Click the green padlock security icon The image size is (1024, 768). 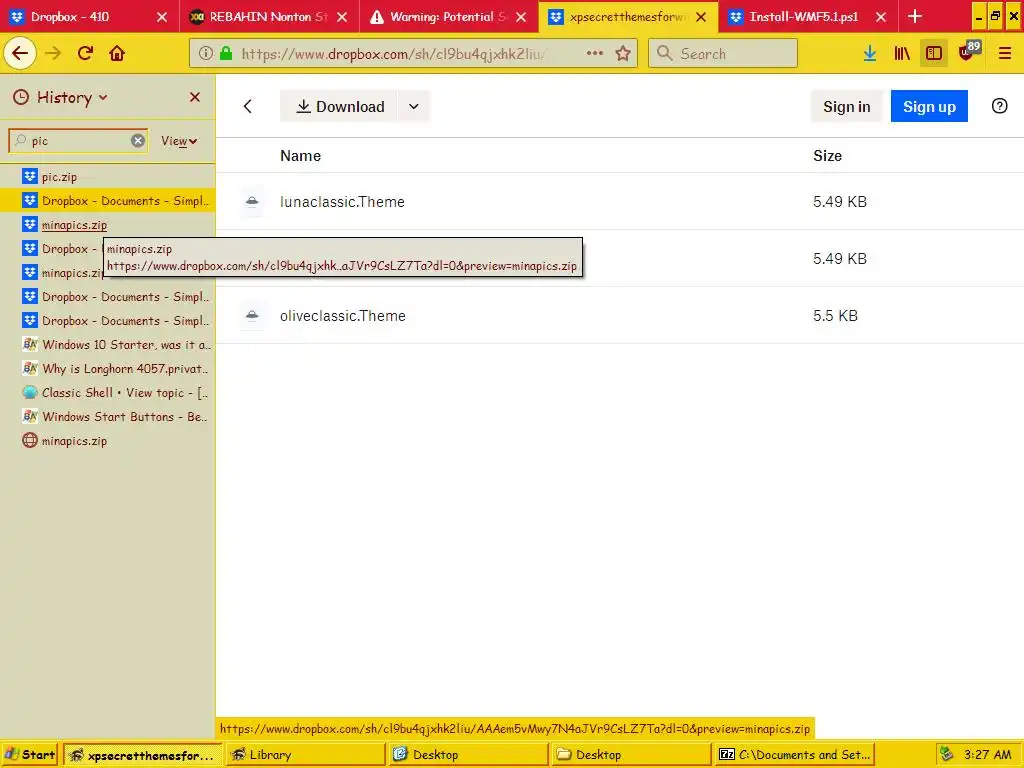[226, 53]
